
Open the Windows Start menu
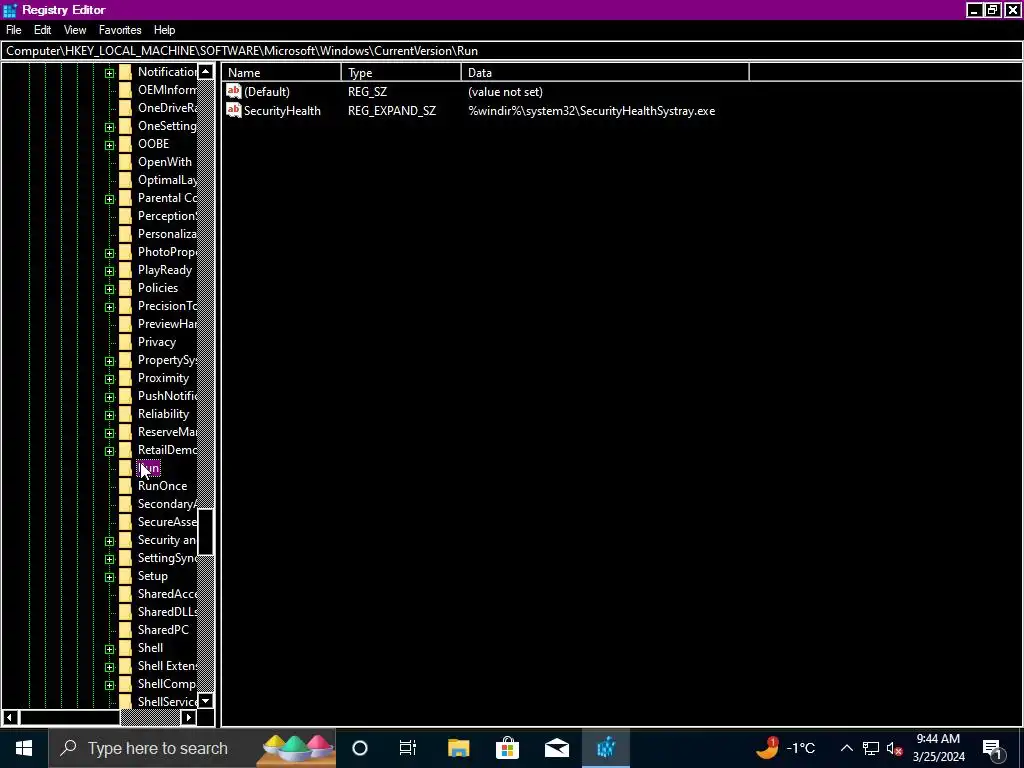[x=24, y=748]
